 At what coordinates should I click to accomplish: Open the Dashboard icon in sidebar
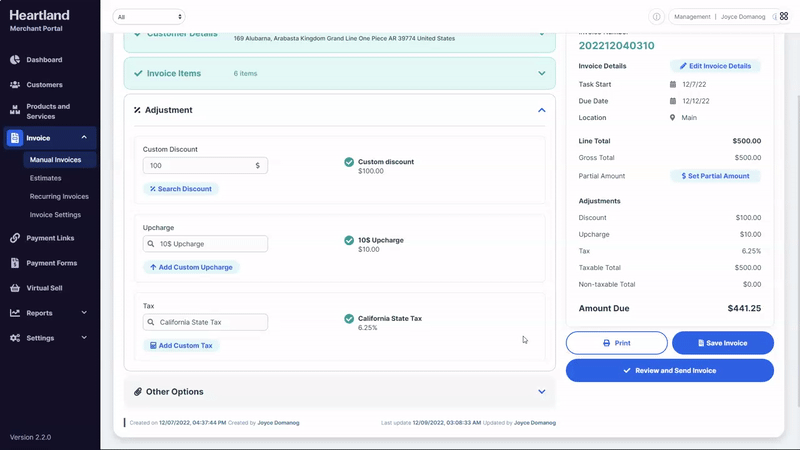click(15, 60)
